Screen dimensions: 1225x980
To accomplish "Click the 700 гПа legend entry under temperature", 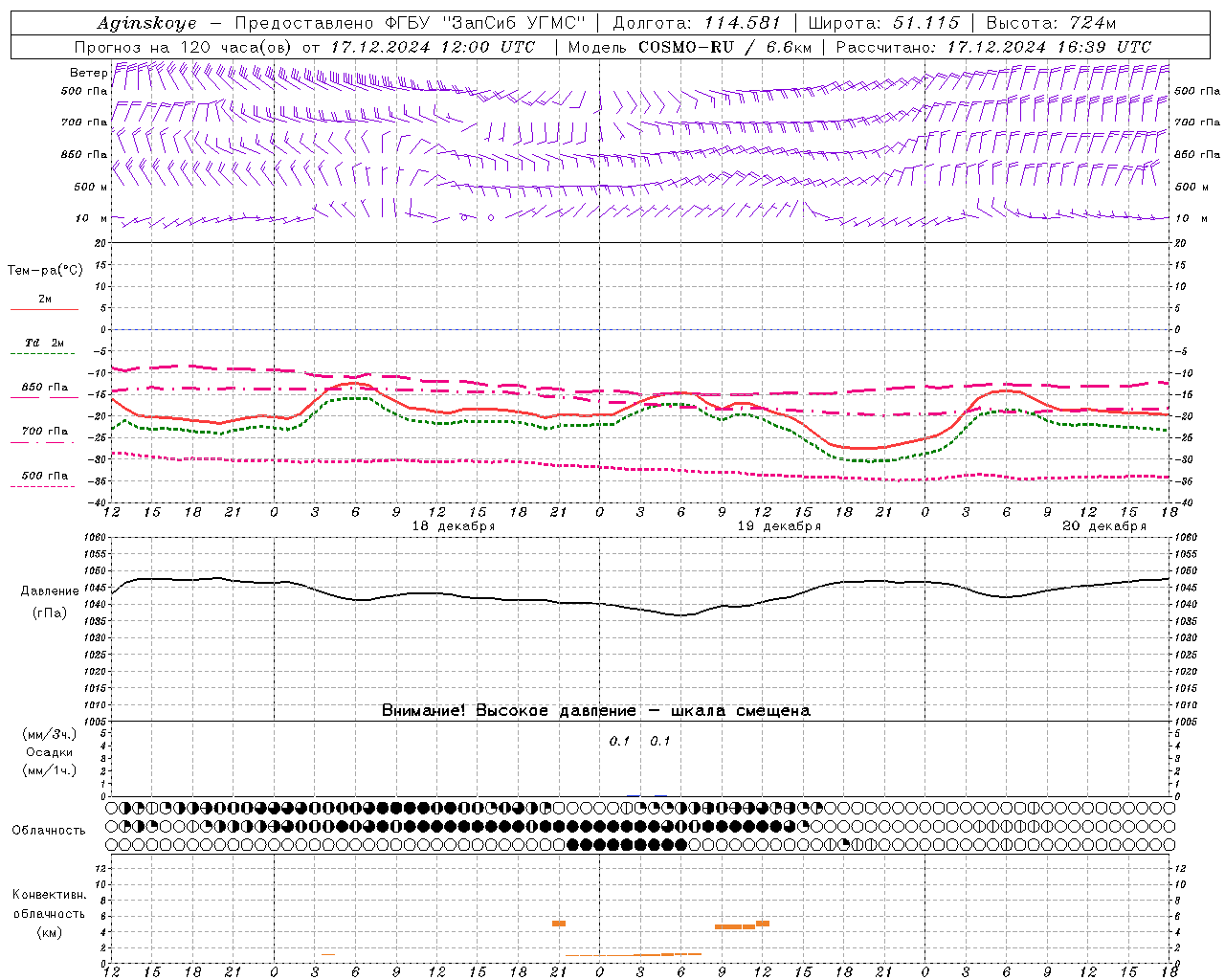I will click(44, 432).
